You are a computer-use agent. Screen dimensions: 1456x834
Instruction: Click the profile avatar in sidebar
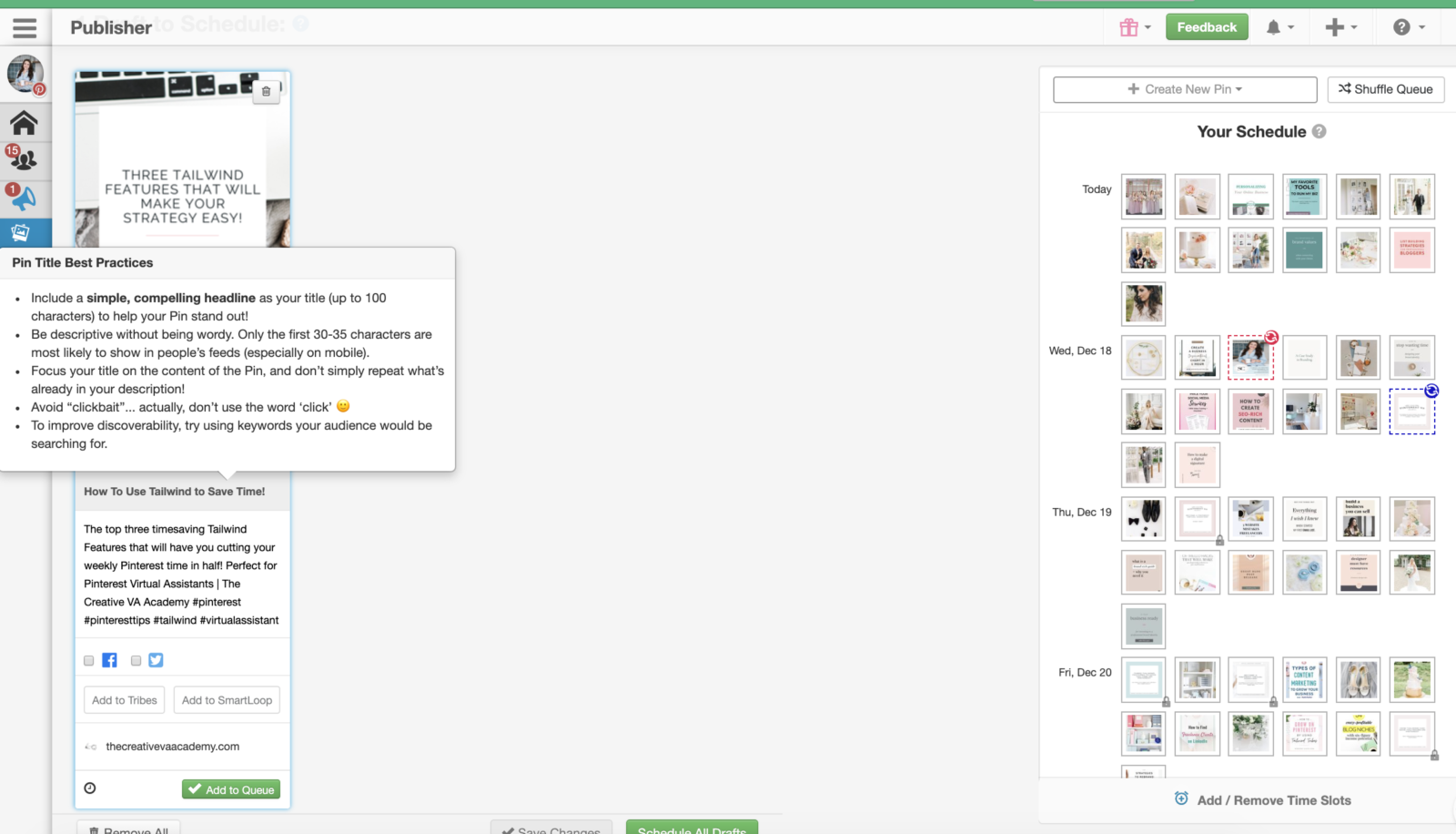[25, 74]
